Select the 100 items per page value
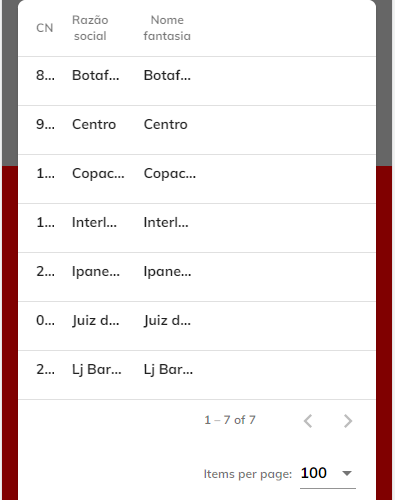 point(314,473)
